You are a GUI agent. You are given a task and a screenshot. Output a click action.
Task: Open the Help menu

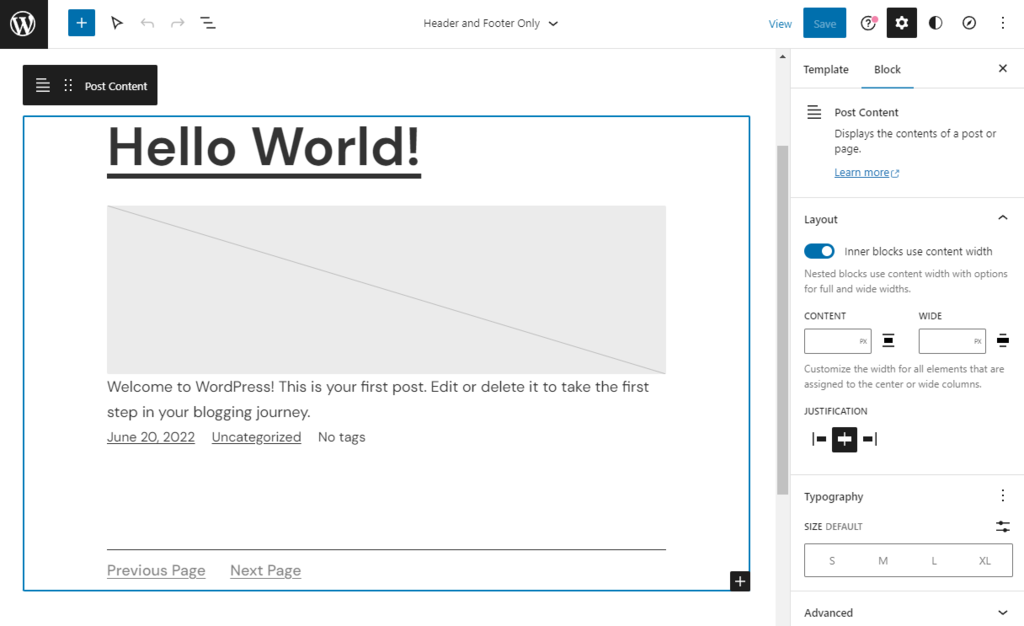[x=867, y=22]
